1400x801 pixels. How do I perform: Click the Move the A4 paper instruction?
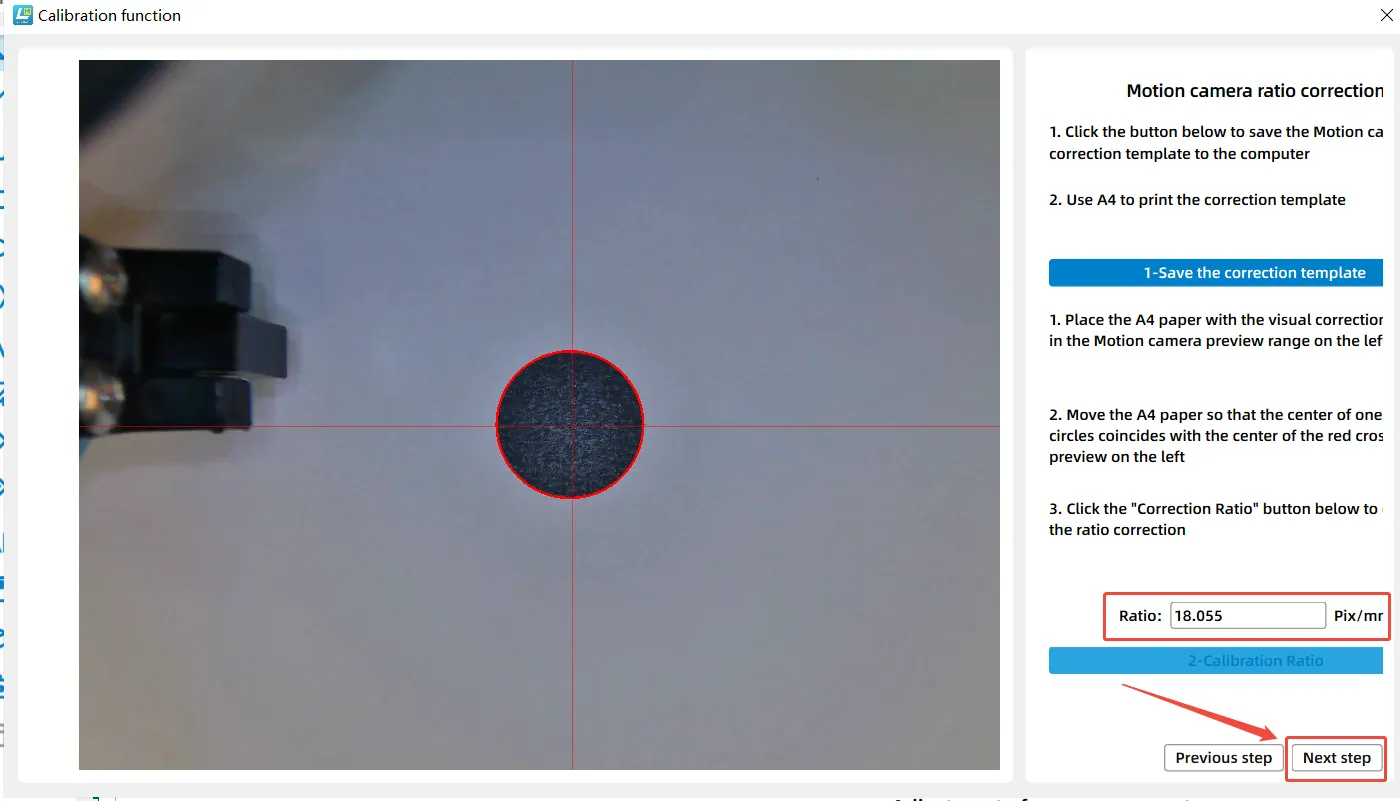tap(1215, 435)
